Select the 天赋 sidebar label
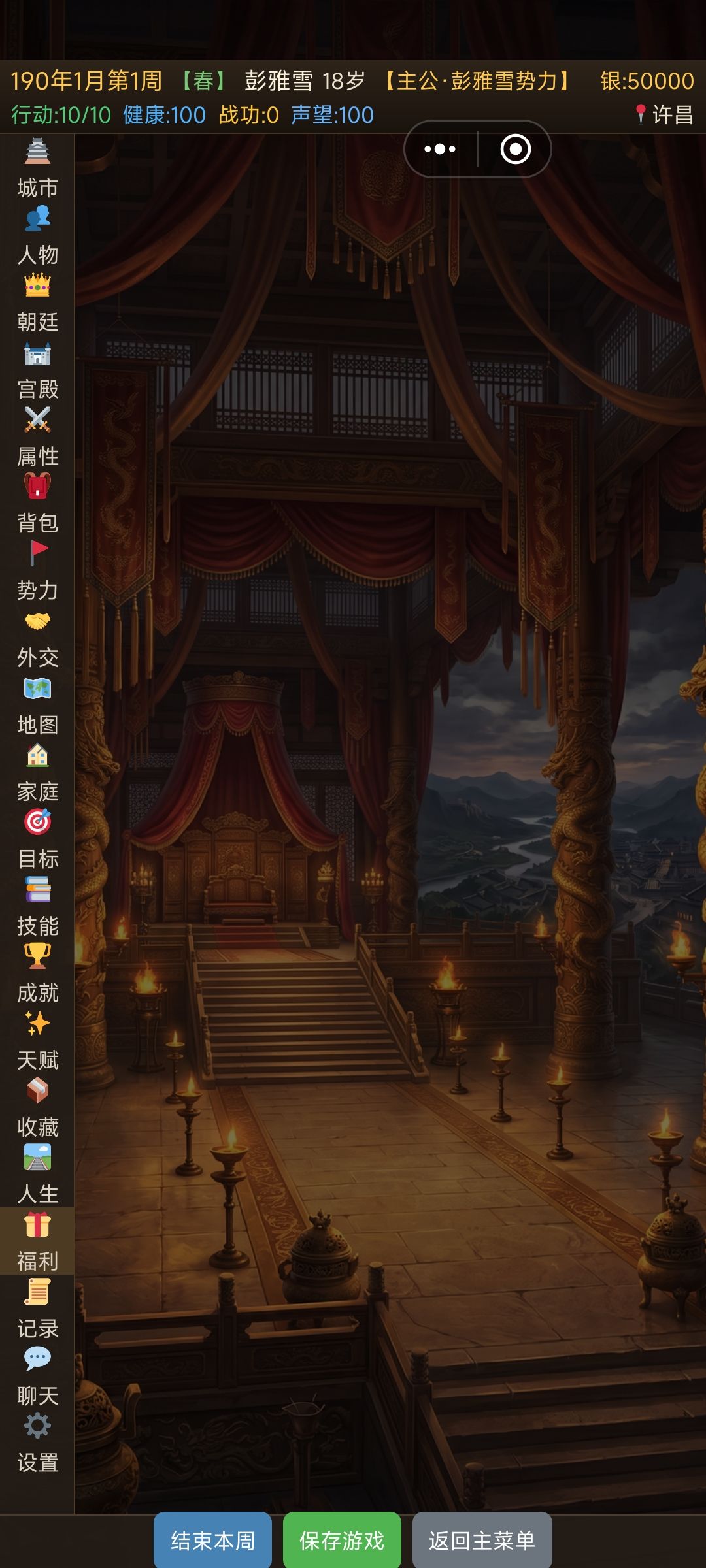 37,1060
